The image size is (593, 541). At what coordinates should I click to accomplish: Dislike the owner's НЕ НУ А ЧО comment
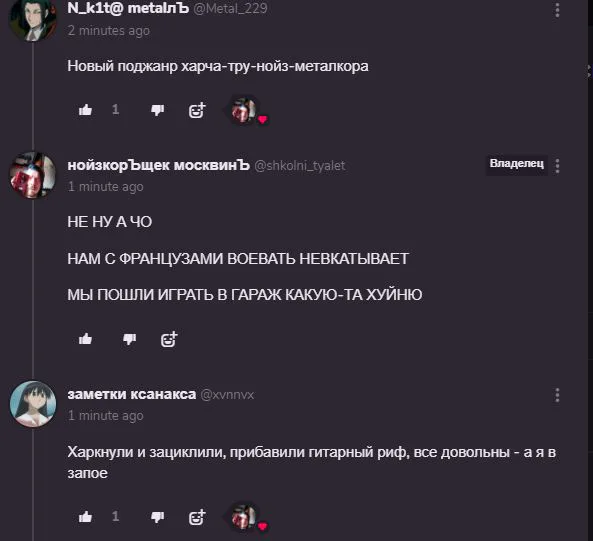[x=130, y=339]
